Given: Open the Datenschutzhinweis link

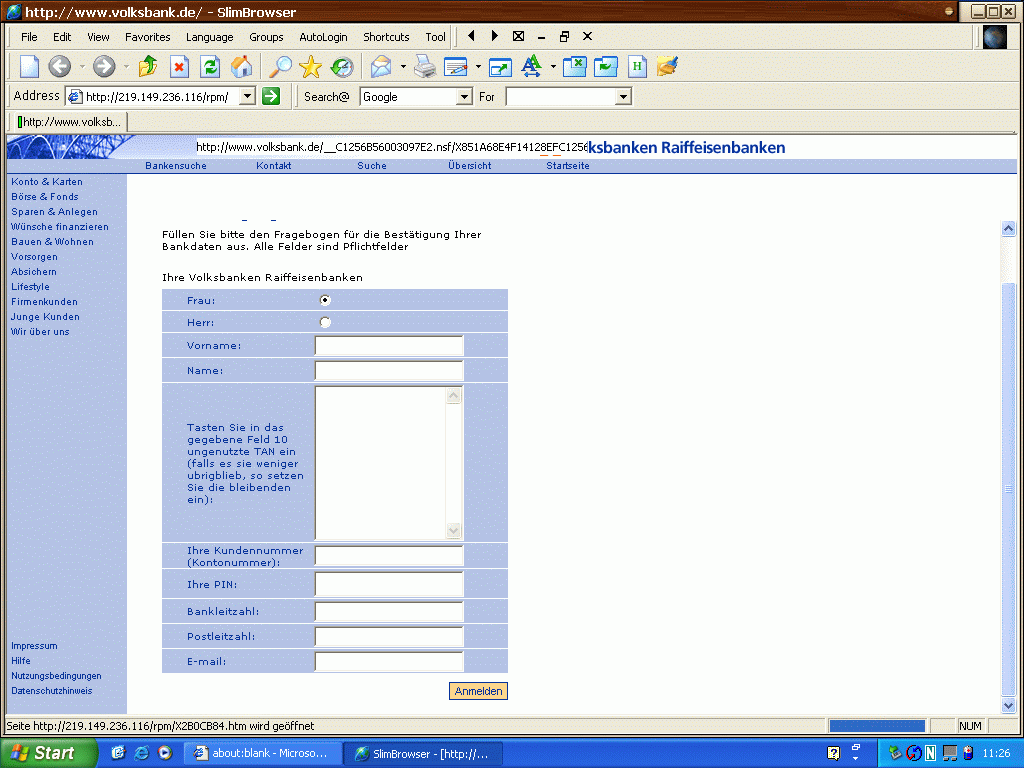Looking at the screenshot, I should pos(52,691).
